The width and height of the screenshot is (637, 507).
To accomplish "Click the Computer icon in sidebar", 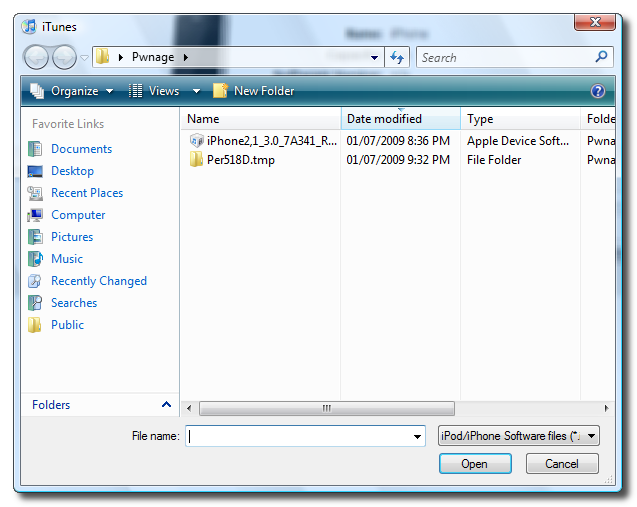I will point(35,215).
